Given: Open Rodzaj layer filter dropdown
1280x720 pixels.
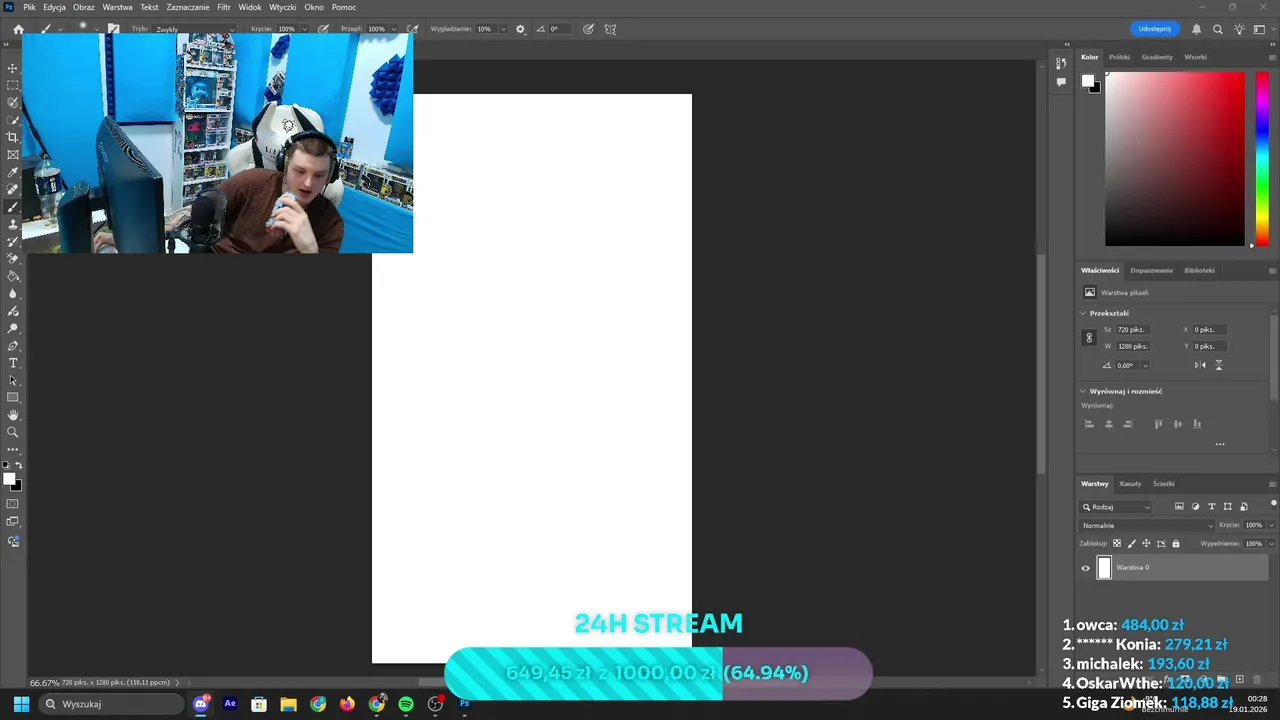Looking at the screenshot, I should (1116, 507).
